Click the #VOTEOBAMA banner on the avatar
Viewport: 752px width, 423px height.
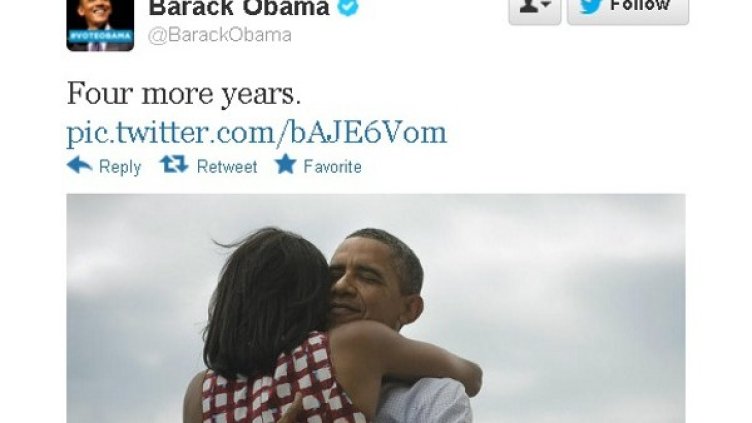pos(100,35)
